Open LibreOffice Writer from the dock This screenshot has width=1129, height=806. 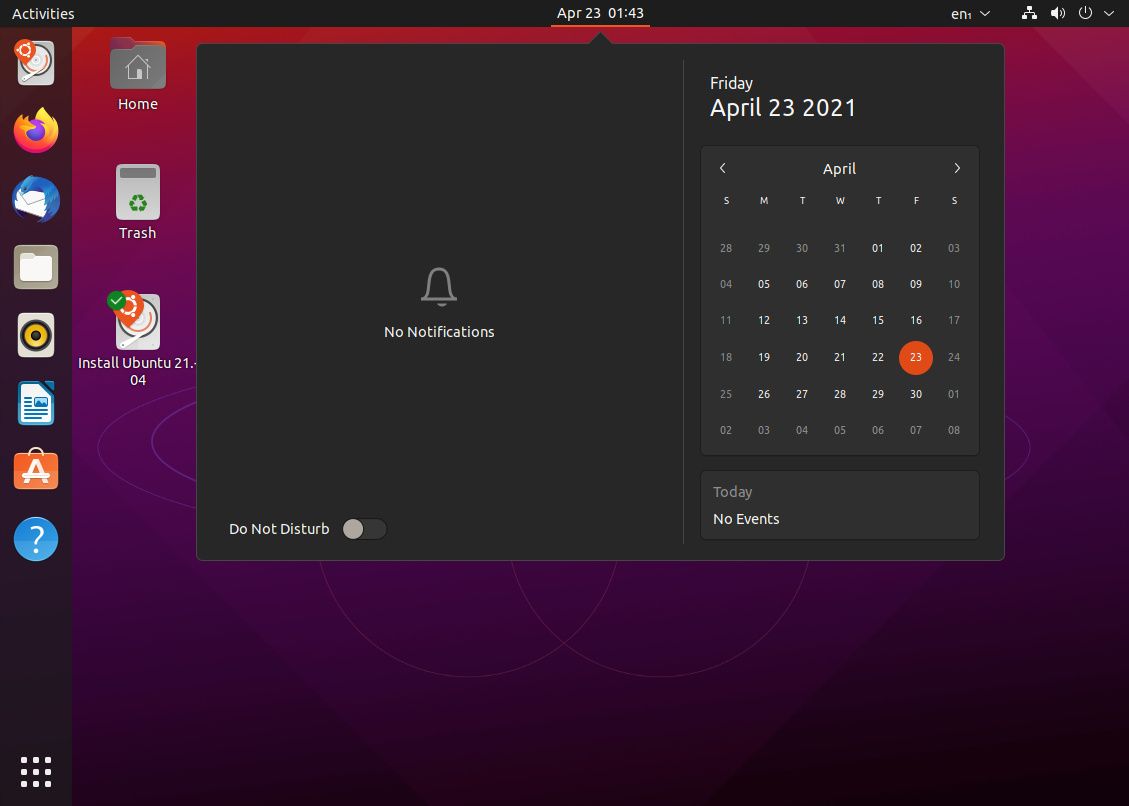[35, 403]
